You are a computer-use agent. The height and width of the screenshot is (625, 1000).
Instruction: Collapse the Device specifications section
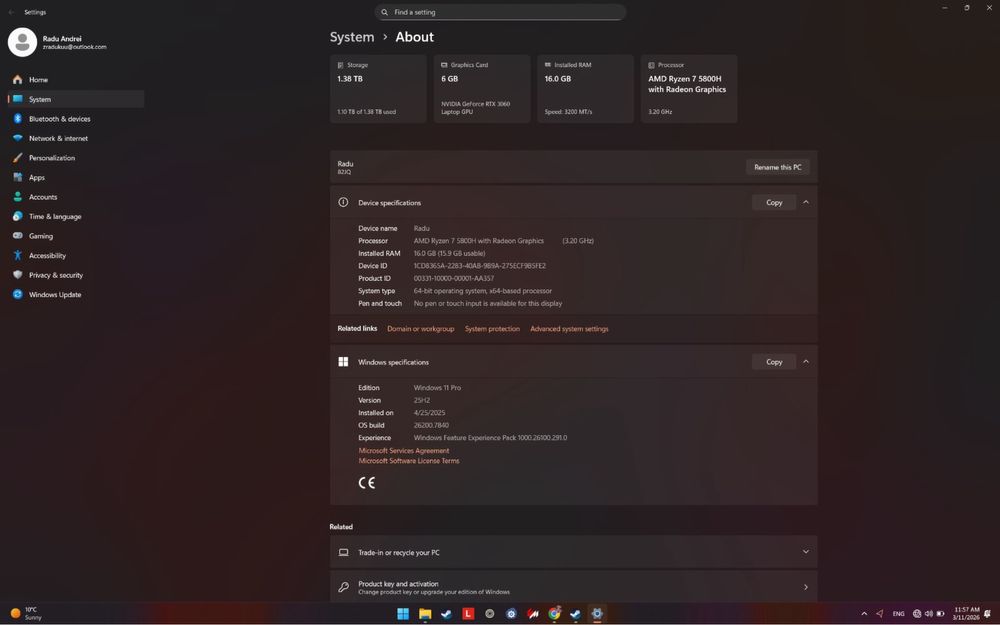[x=806, y=202]
